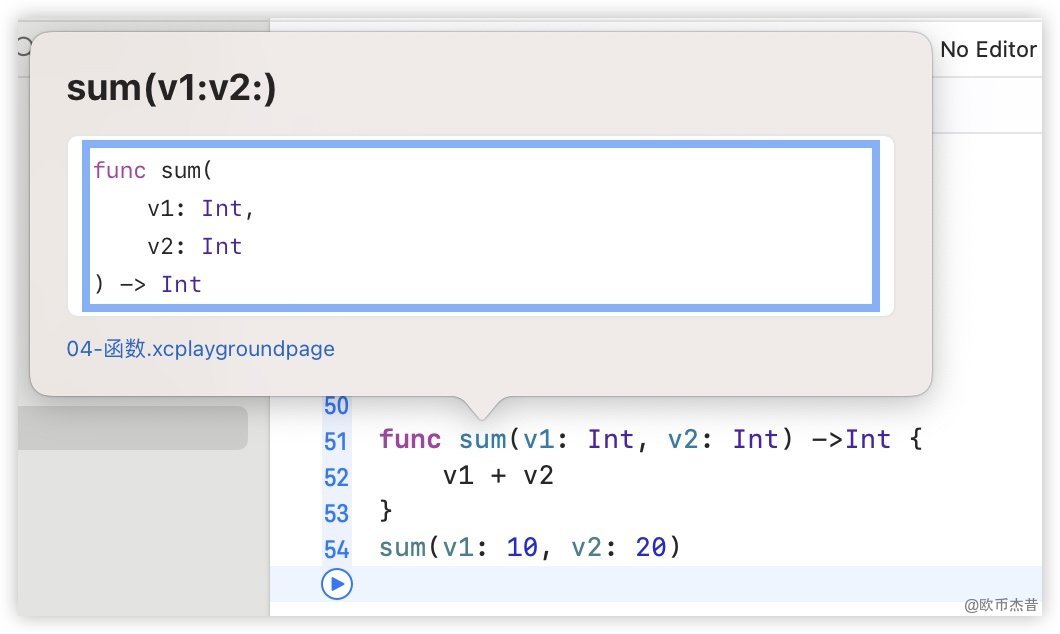Click the sum function name on line 51
Viewport: 1060px width, 634px height.
pyautogui.click(x=483, y=439)
